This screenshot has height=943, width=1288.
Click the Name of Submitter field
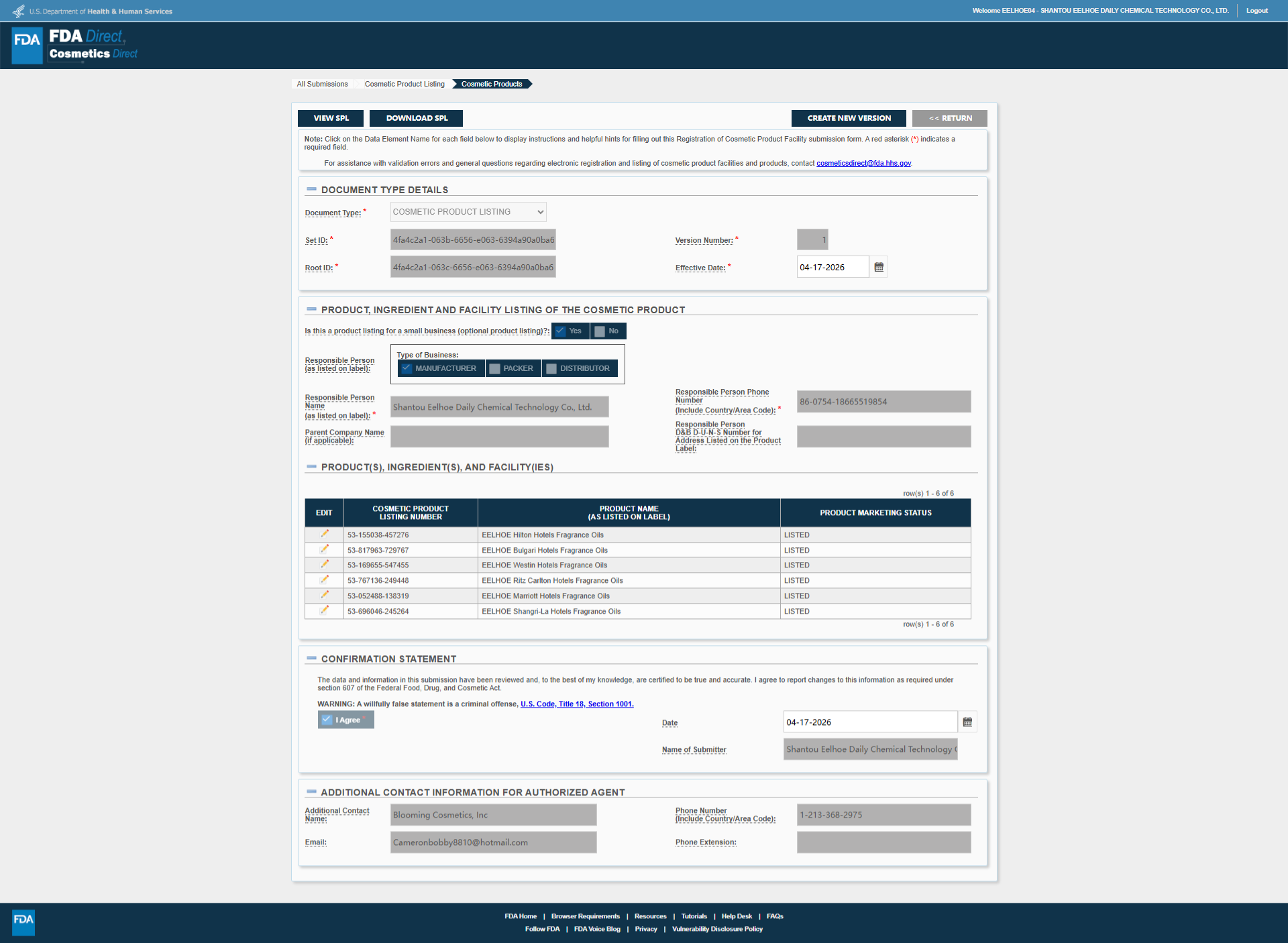point(870,749)
